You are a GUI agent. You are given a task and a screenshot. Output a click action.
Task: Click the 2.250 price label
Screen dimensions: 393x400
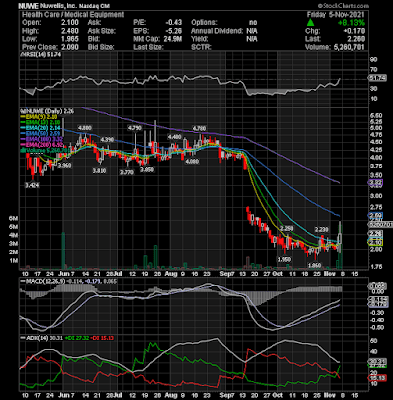coord(286,228)
